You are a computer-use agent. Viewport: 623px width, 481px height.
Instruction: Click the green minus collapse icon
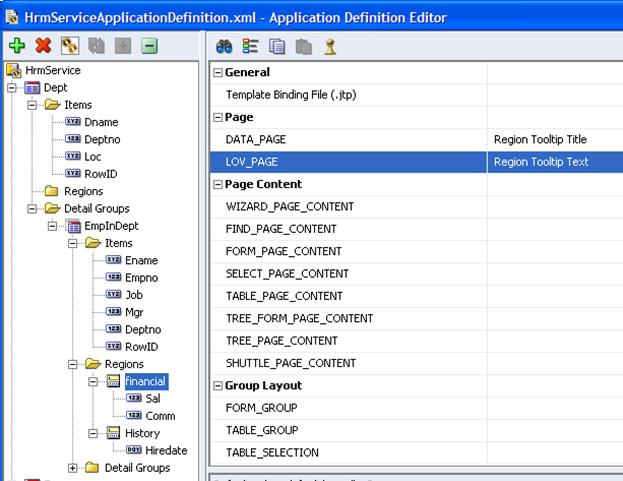click(x=149, y=45)
